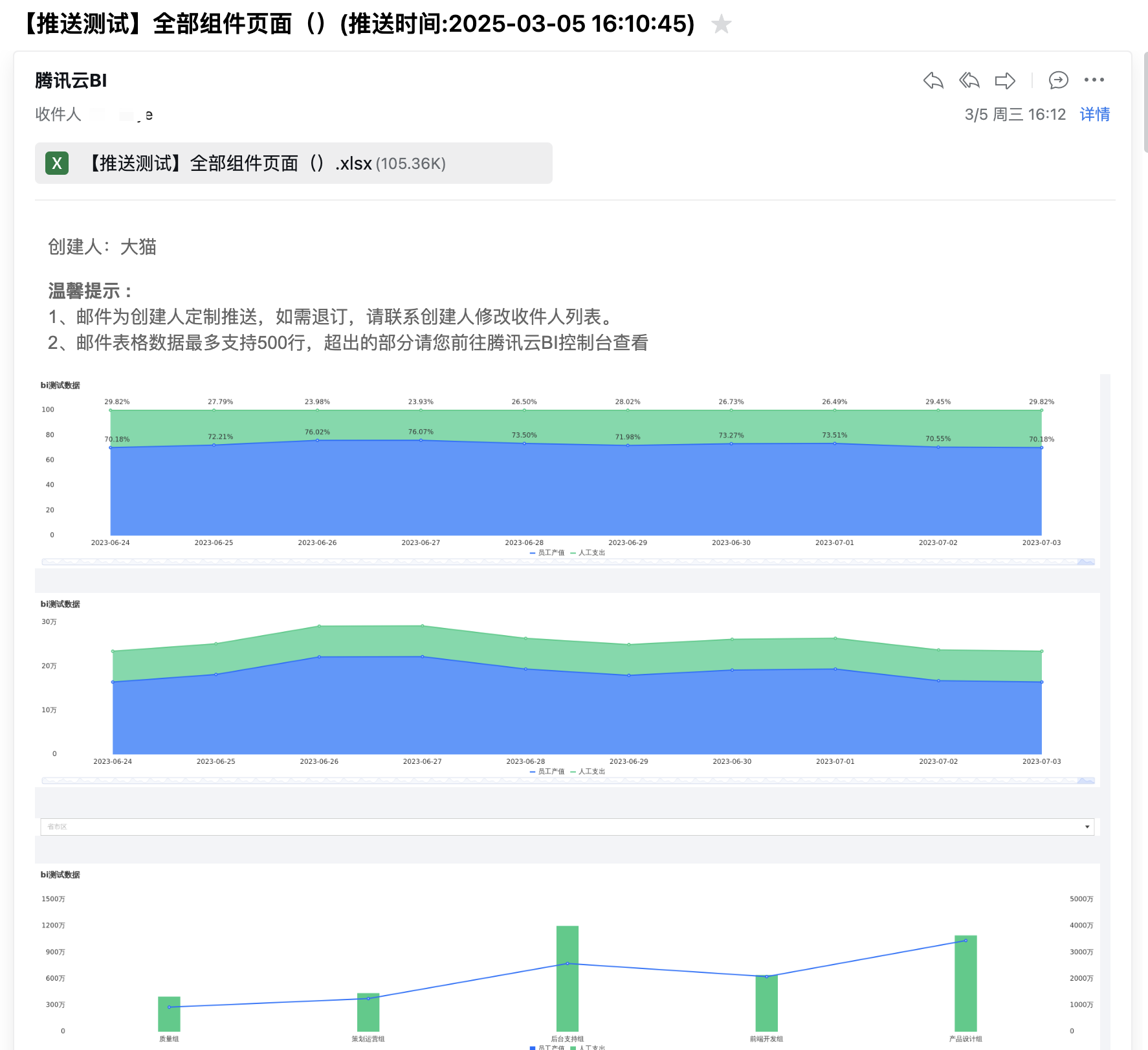Toggle 员工产值 legend in first area chart
Viewport: 1148px width, 1050px height.
point(547,553)
